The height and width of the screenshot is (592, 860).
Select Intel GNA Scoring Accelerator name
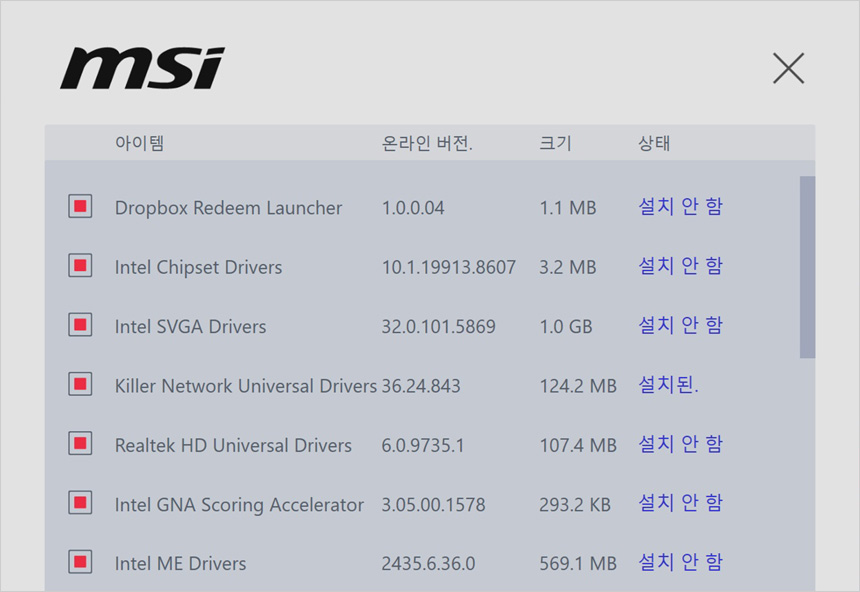(239, 505)
